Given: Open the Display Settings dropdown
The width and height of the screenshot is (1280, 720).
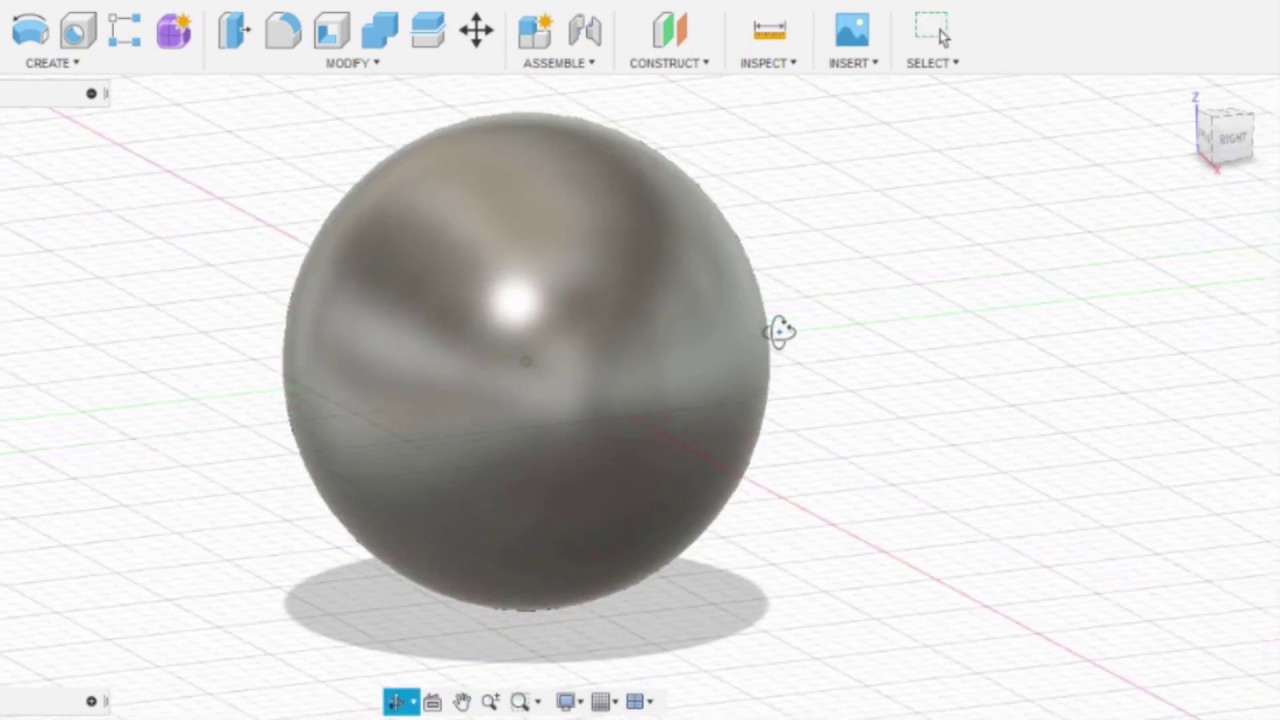Looking at the screenshot, I should pyautogui.click(x=571, y=702).
